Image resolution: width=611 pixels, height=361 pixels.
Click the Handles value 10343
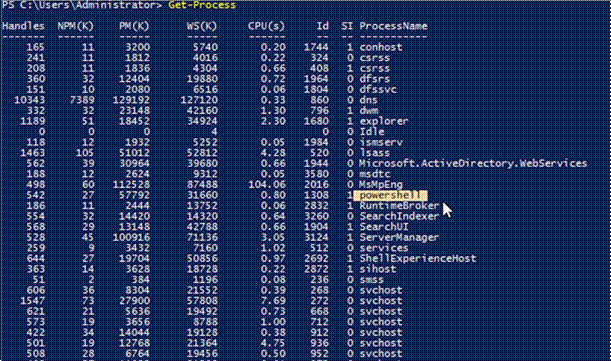pos(29,100)
